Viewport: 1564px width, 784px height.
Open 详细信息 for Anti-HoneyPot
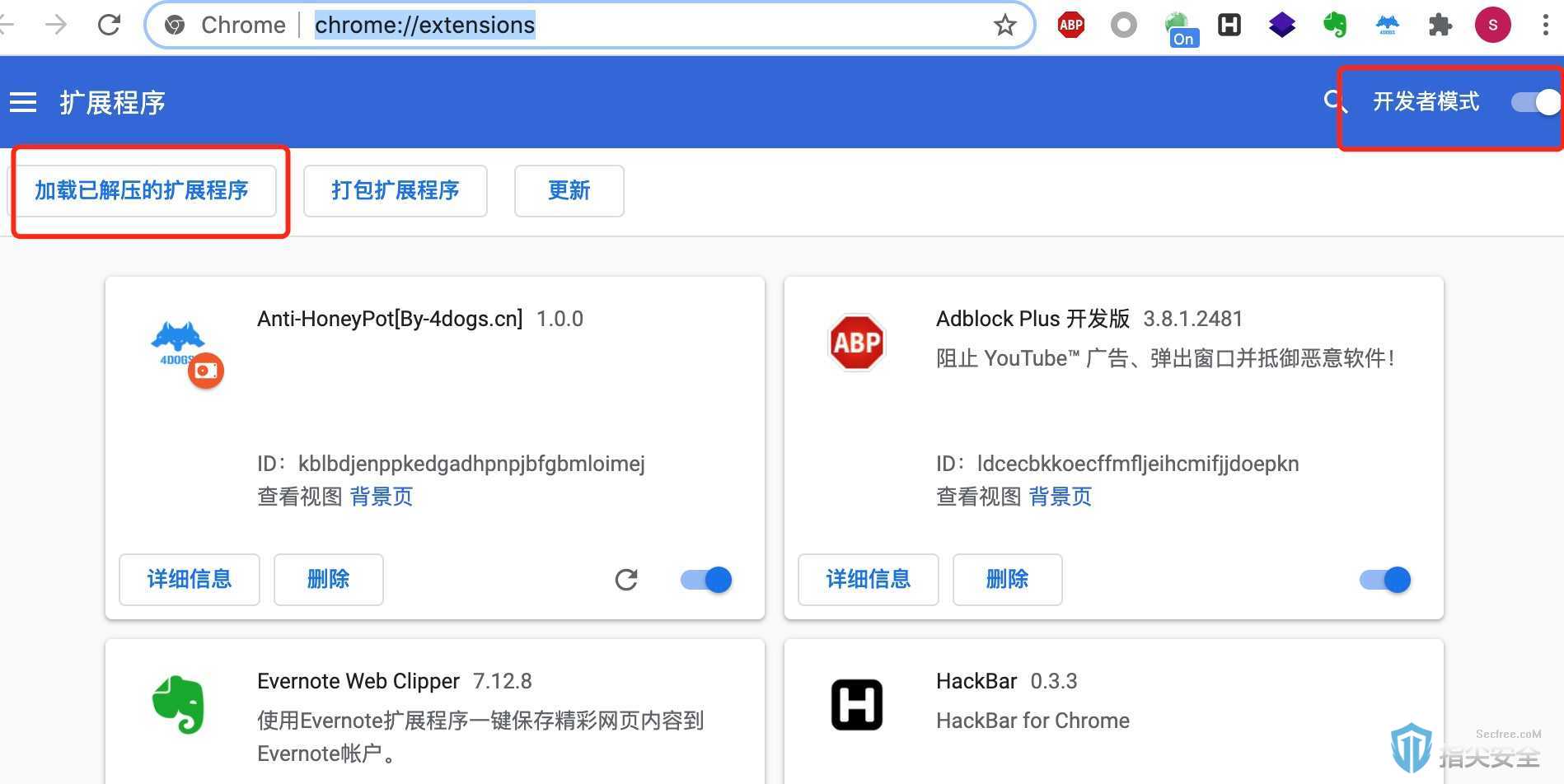(x=190, y=580)
